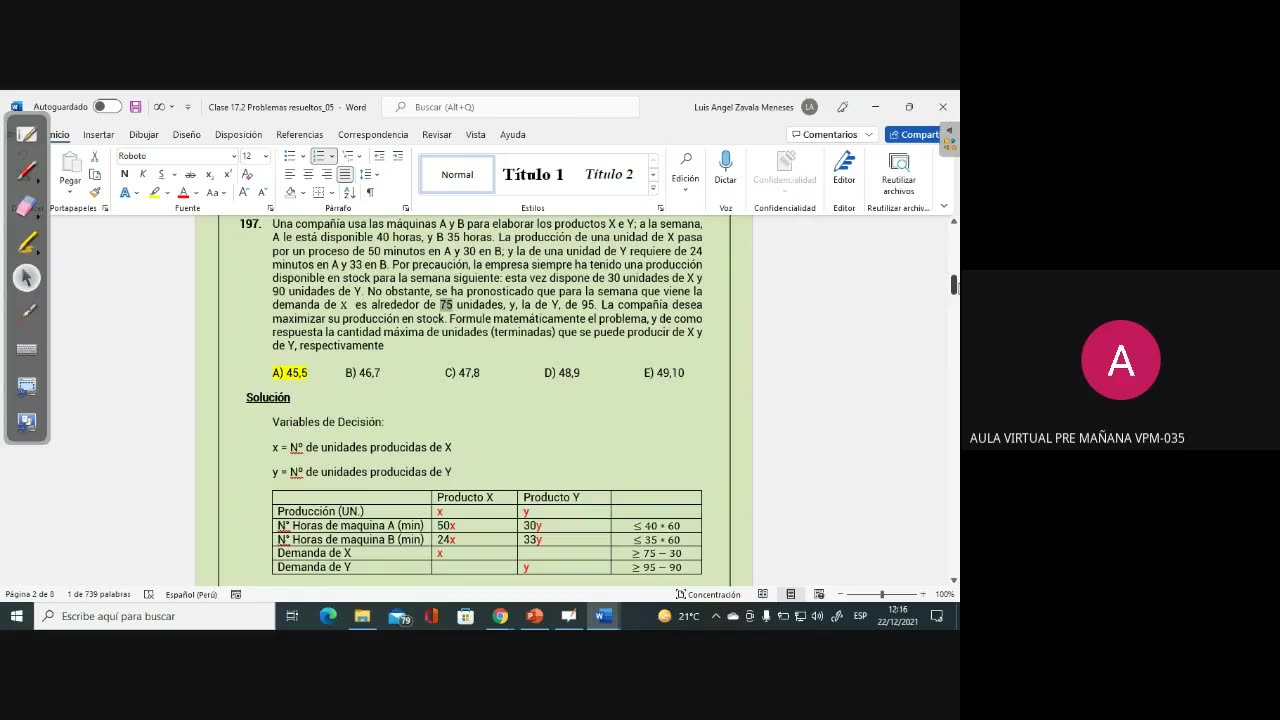Increase font size icon
Viewport: 1280px width, 720px height.
click(x=246, y=192)
